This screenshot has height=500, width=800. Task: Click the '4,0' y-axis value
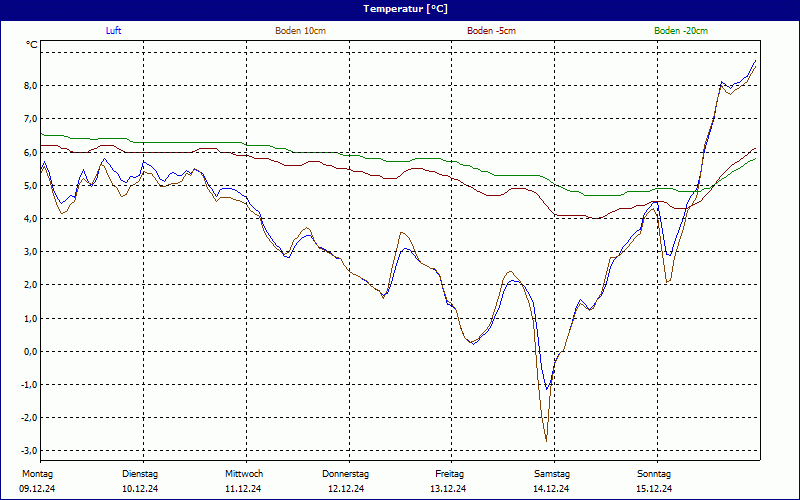[32, 218]
